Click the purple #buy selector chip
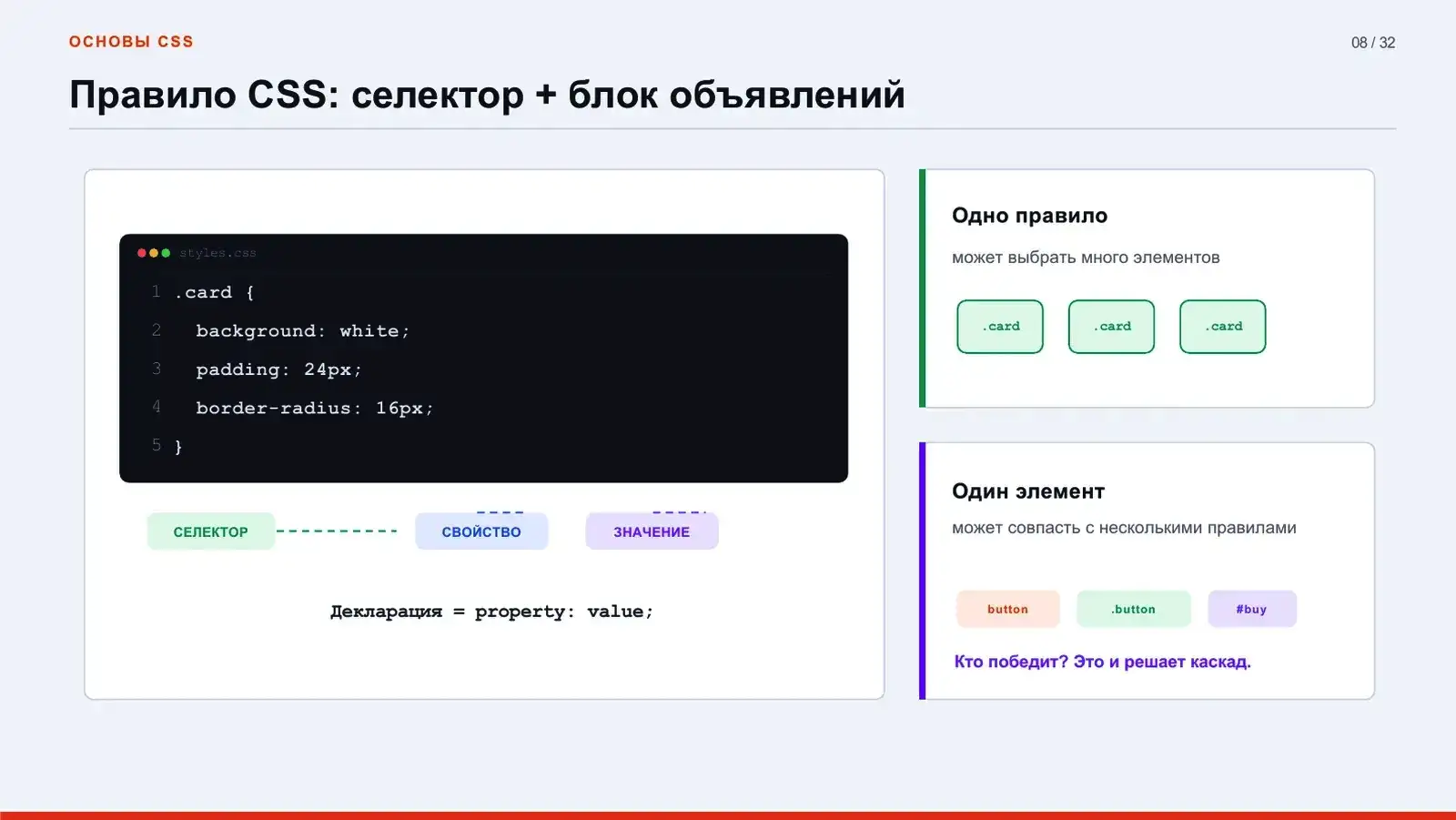The image size is (1456, 820). 1252,609
